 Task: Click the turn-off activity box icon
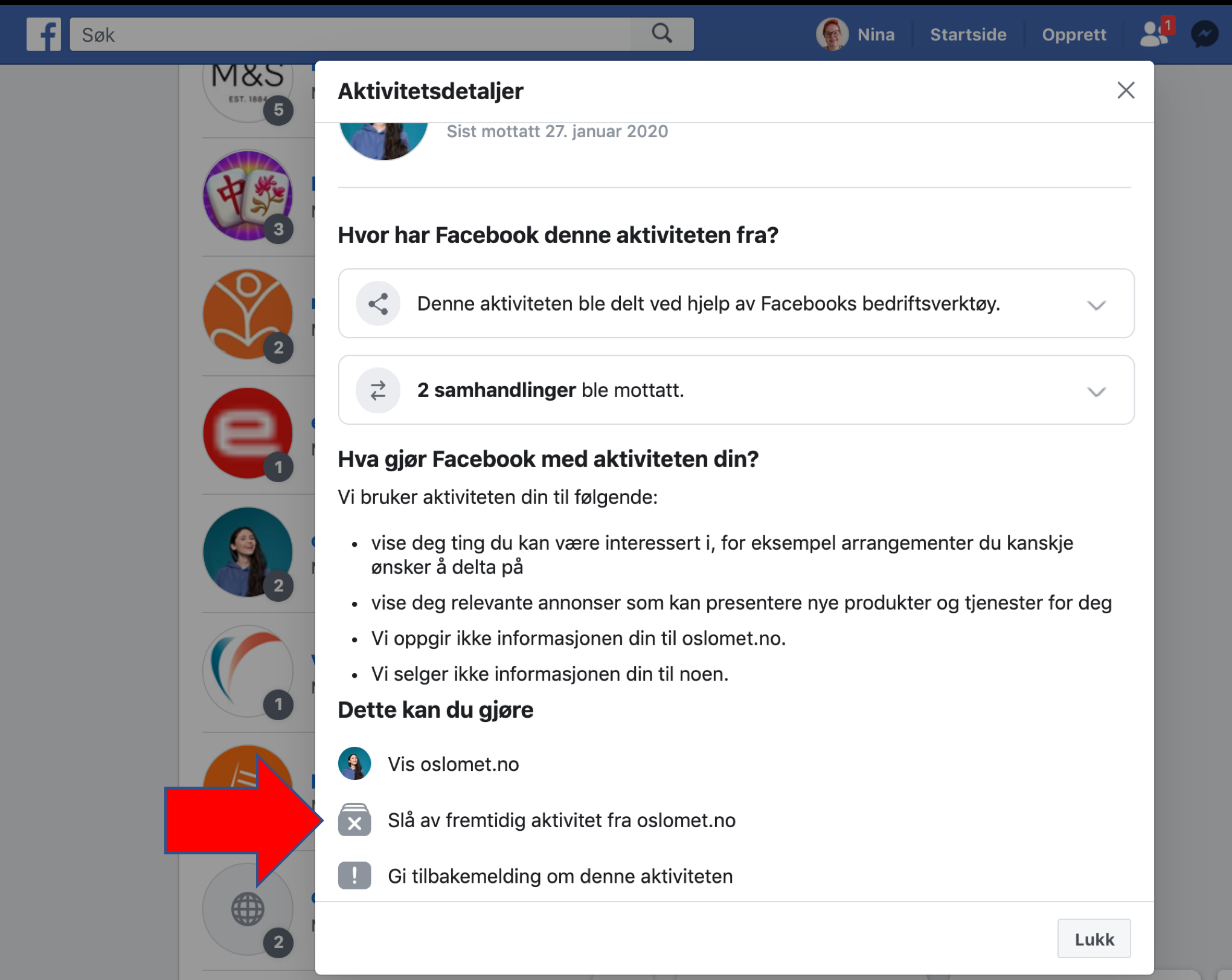(x=355, y=820)
